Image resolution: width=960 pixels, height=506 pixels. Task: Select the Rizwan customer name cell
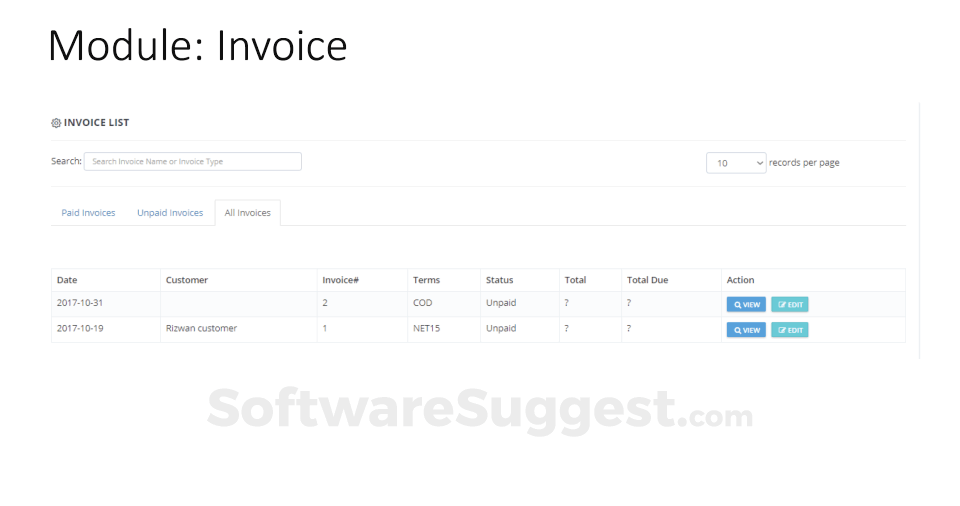201,328
